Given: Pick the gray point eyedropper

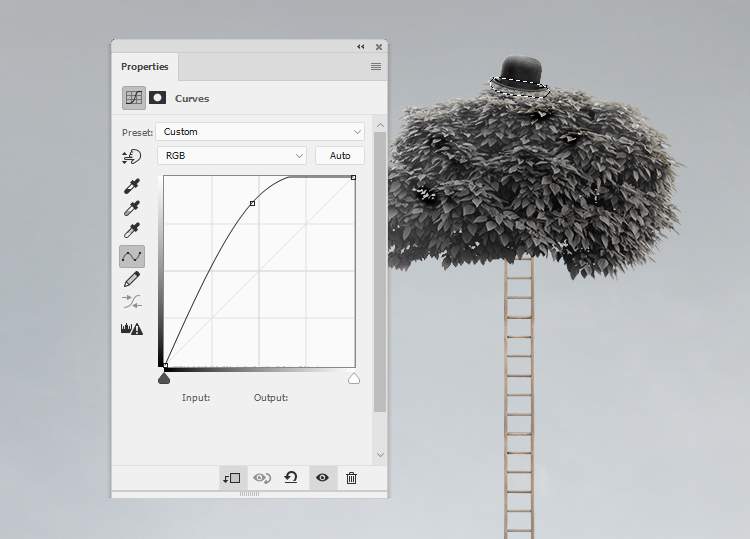Looking at the screenshot, I should coord(132,208).
